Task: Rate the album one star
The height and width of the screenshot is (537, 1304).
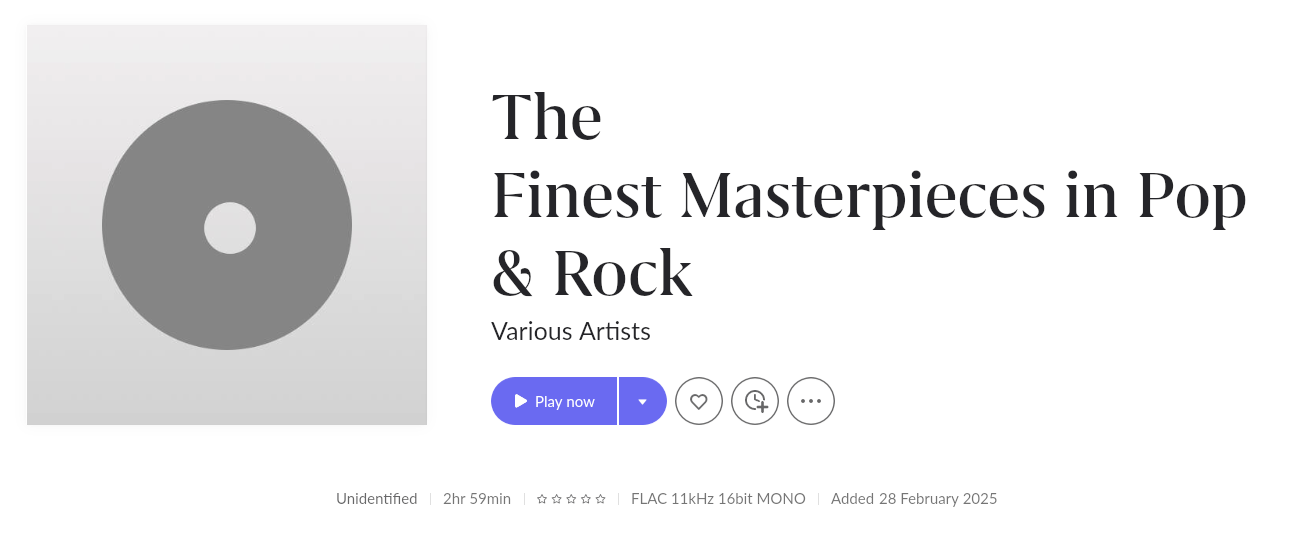Action: point(542,499)
